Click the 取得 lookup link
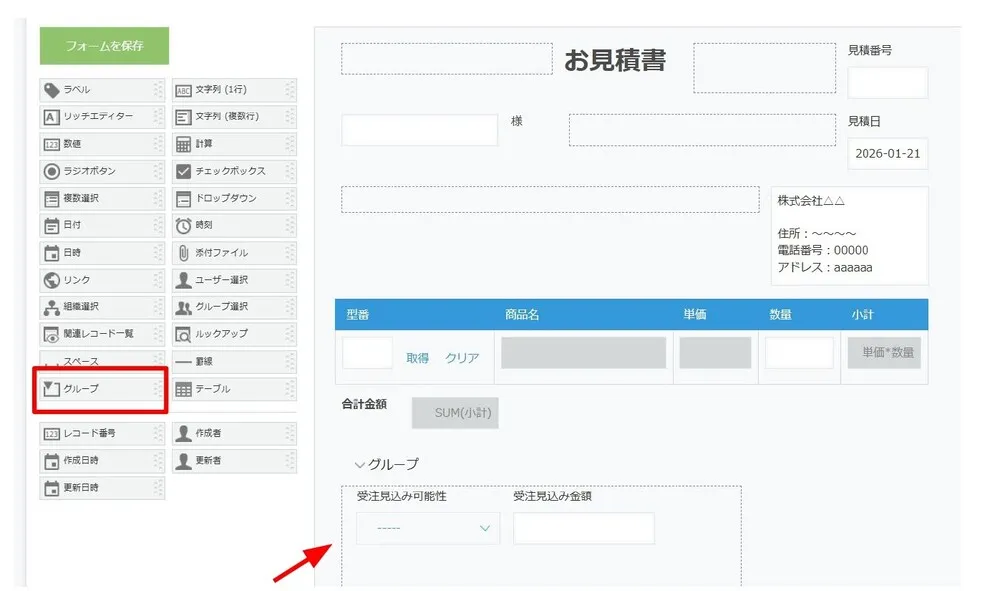The width and height of the screenshot is (1000, 591). coord(417,358)
